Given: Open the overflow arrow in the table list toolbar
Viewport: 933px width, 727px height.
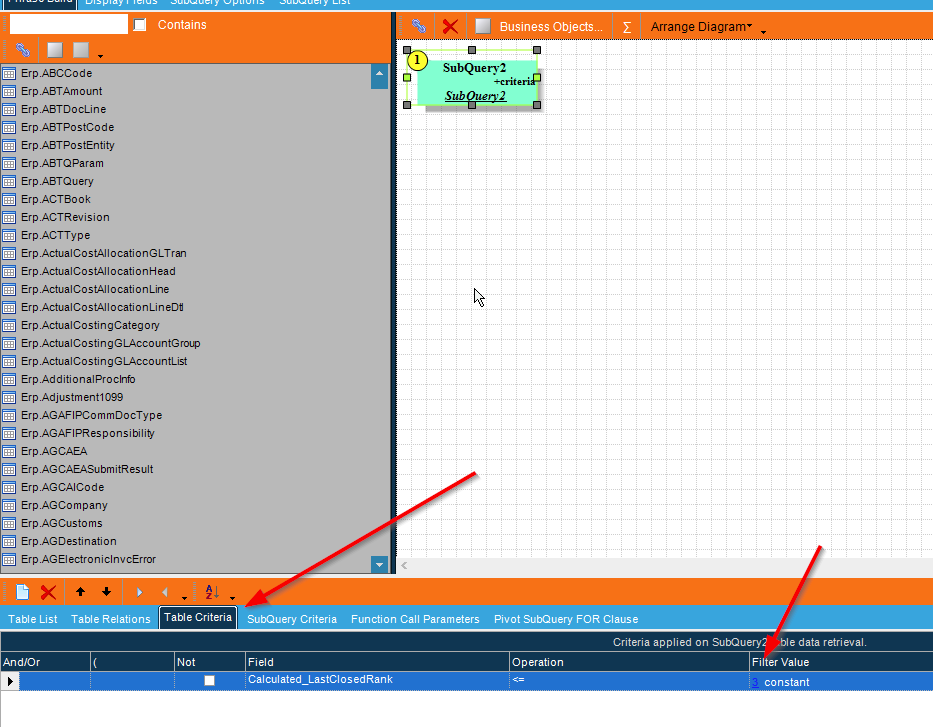Looking at the screenshot, I should [x=101, y=56].
